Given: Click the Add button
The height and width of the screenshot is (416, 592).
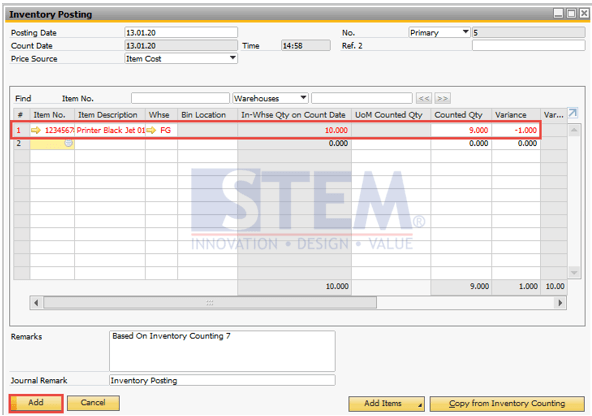Looking at the screenshot, I should click(36, 403).
